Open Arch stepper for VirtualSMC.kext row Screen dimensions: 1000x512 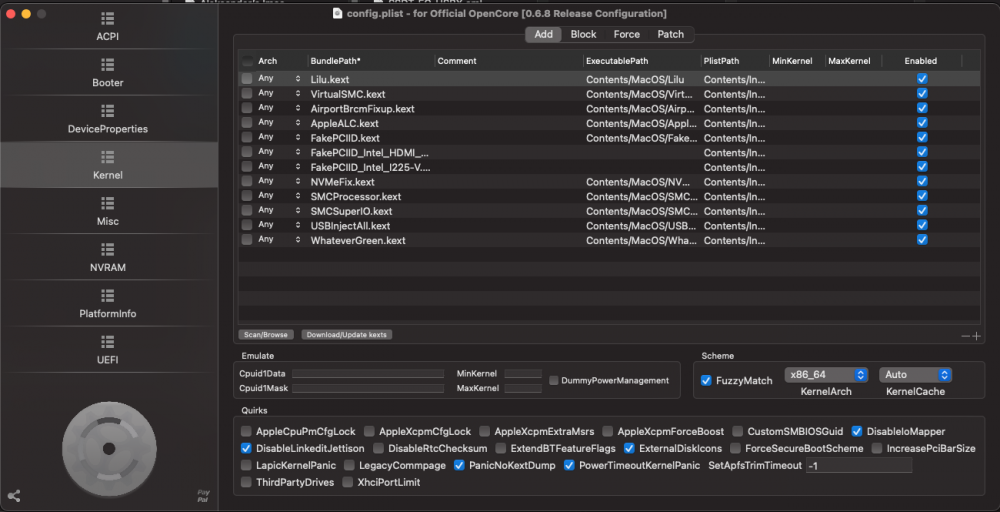coord(297,93)
